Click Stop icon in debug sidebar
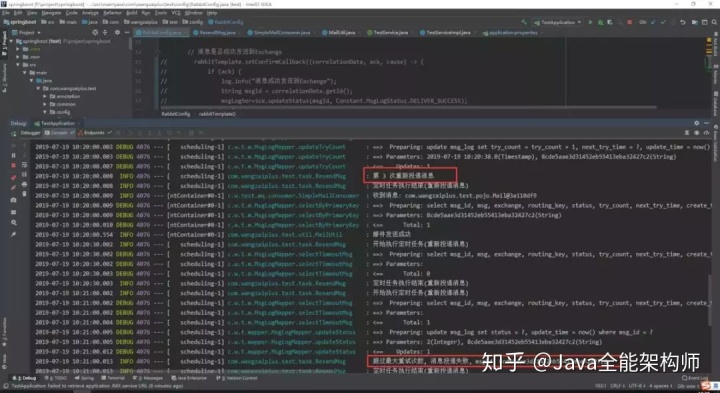Viewport: 720px width, 393px height. pos(14,165)
